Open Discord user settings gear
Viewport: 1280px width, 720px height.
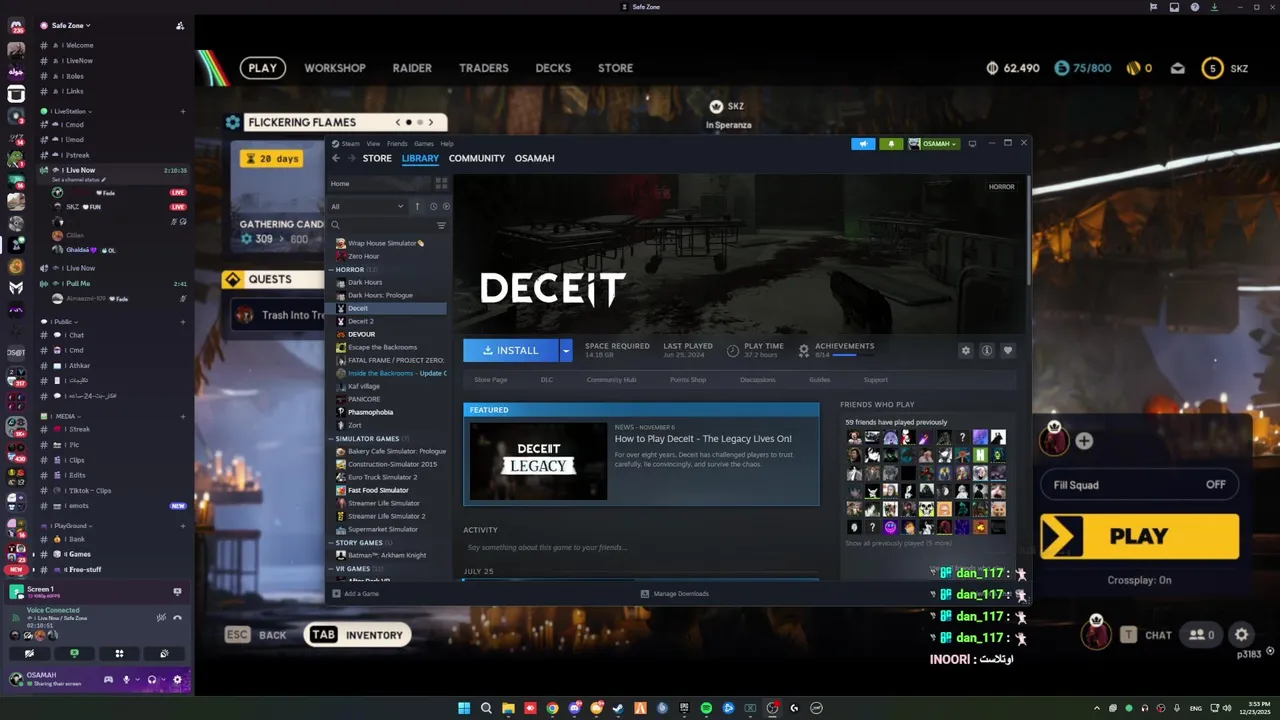(x=177, y=679)
